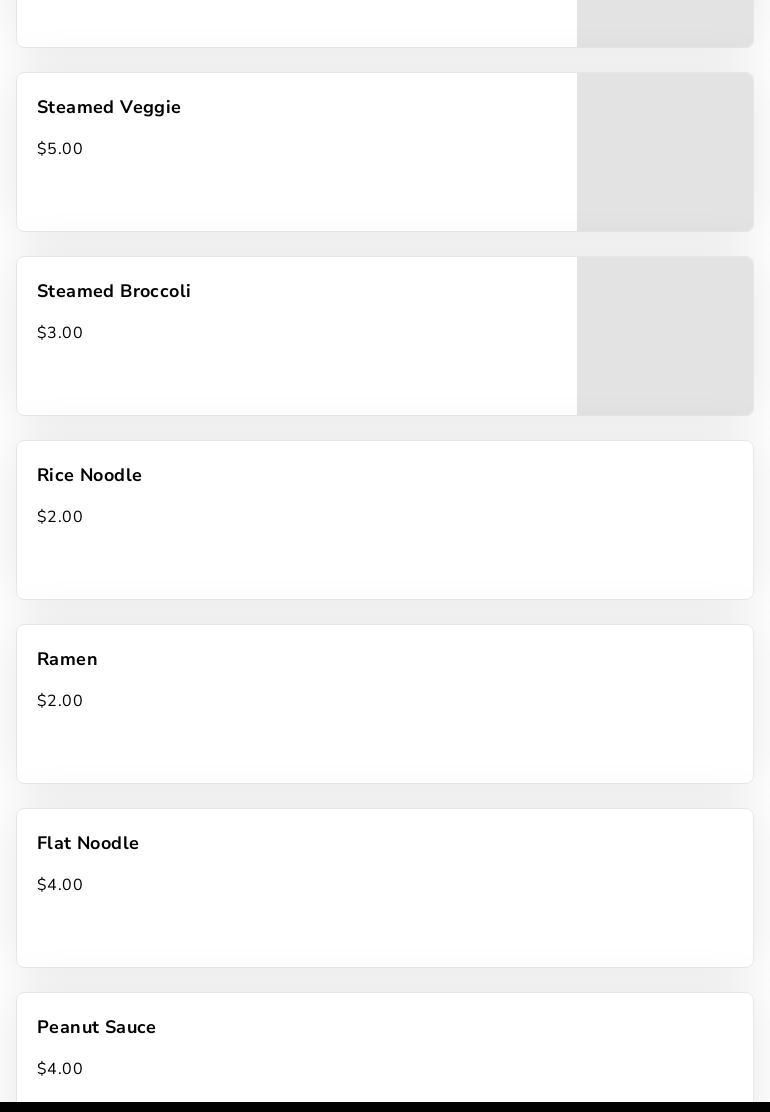Image resolution: width=770 pixels, height=1112 pixels.
Task: Click blank space right of Ramen title
Action: pyautogui.click(x=420, y=659)
